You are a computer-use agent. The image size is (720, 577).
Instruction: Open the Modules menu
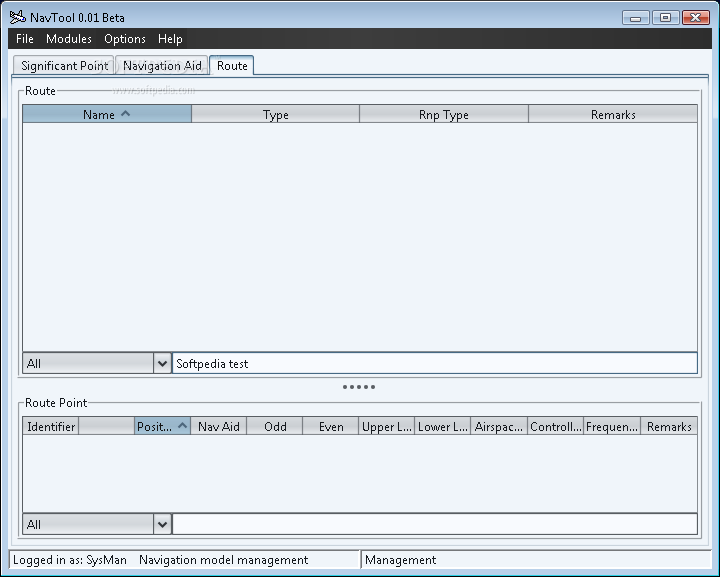68,39
